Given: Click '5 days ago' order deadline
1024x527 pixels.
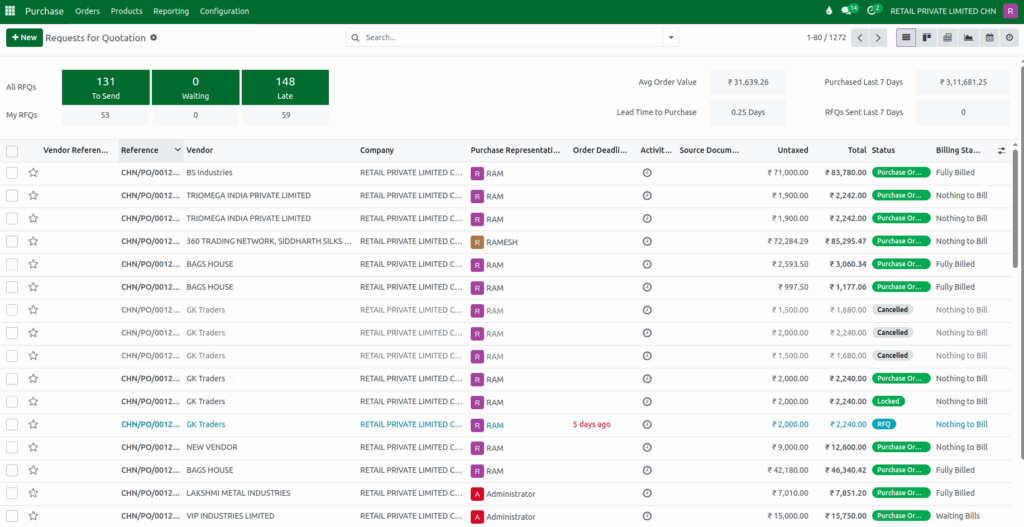Looking at the screenshot, I should [x=592, y=424].
